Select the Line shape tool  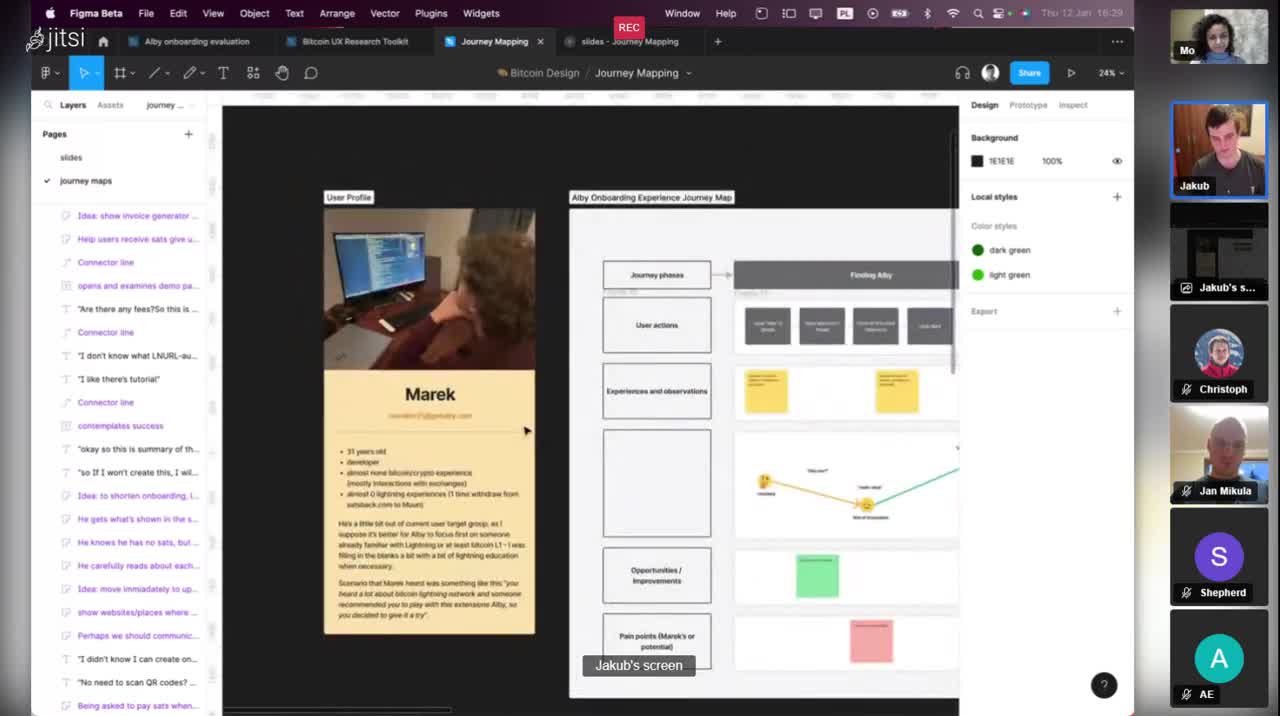tap(154, 73)
